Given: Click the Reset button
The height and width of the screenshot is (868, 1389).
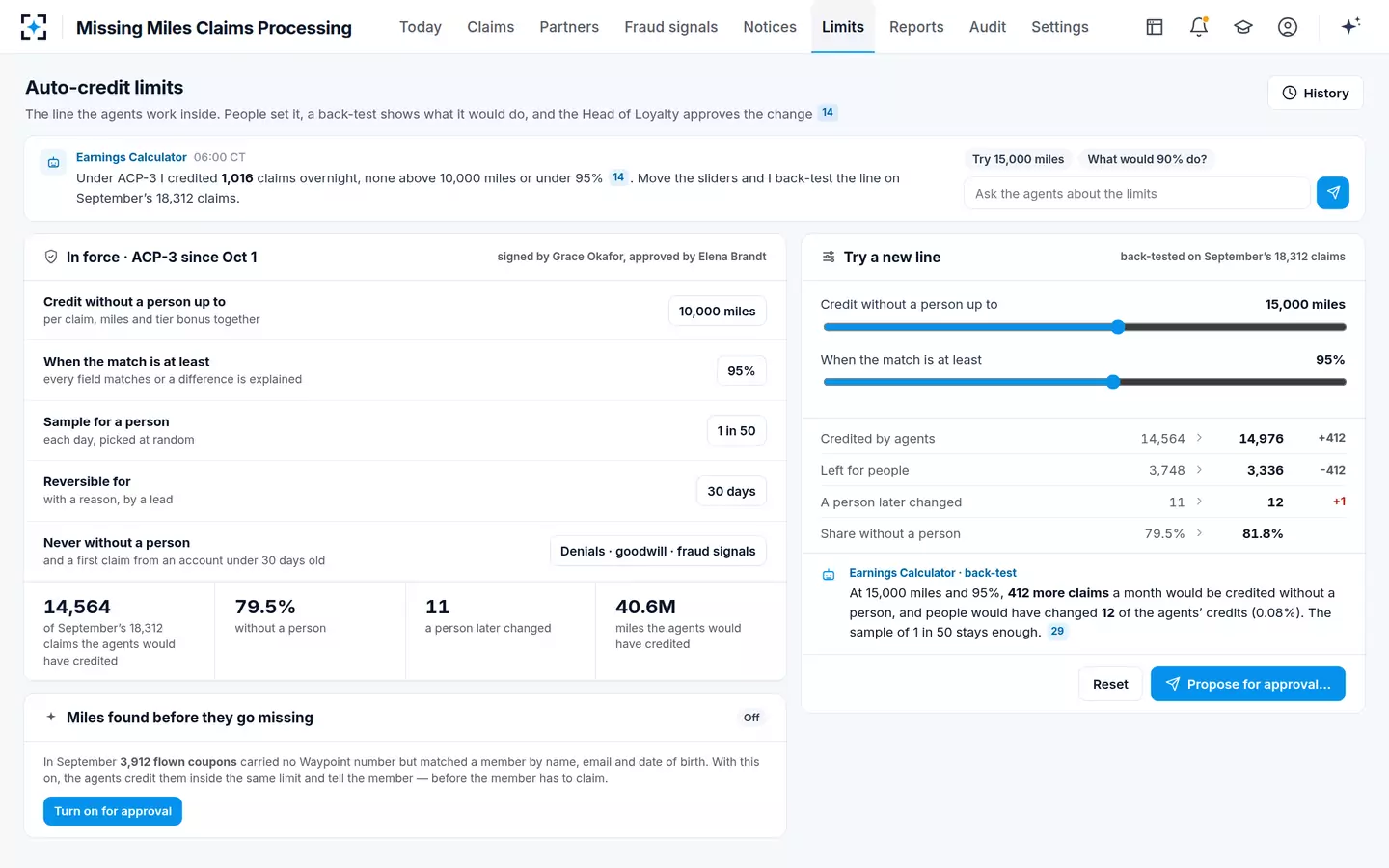Looking at the screenshot, I should pos(1110,684).
